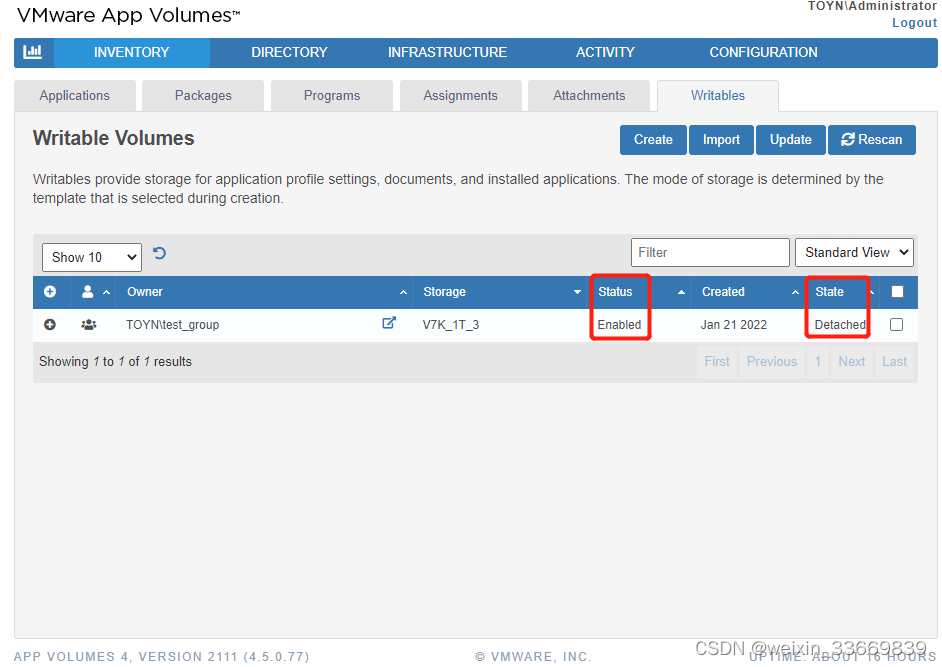Switch to the Applications tab
The image size is (942, 667).
tap(74, 96)
